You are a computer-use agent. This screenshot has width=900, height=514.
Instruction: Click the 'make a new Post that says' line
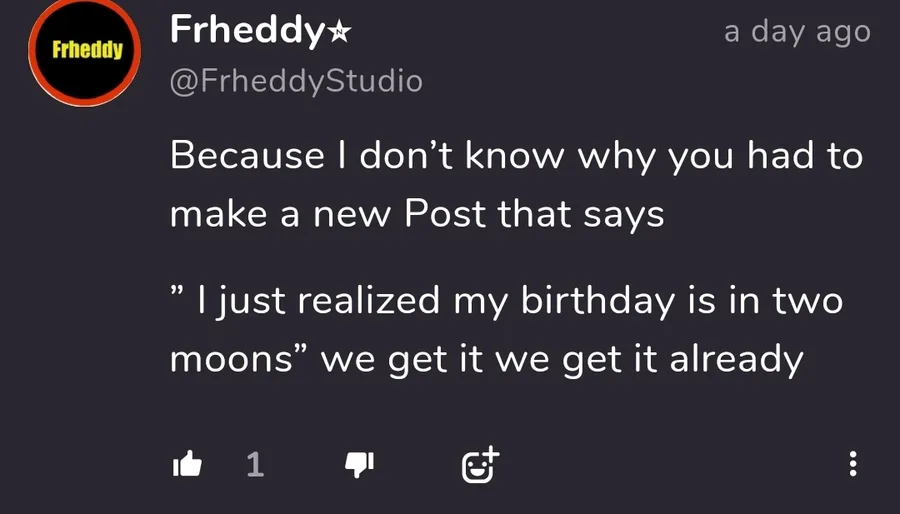point(417,214)
